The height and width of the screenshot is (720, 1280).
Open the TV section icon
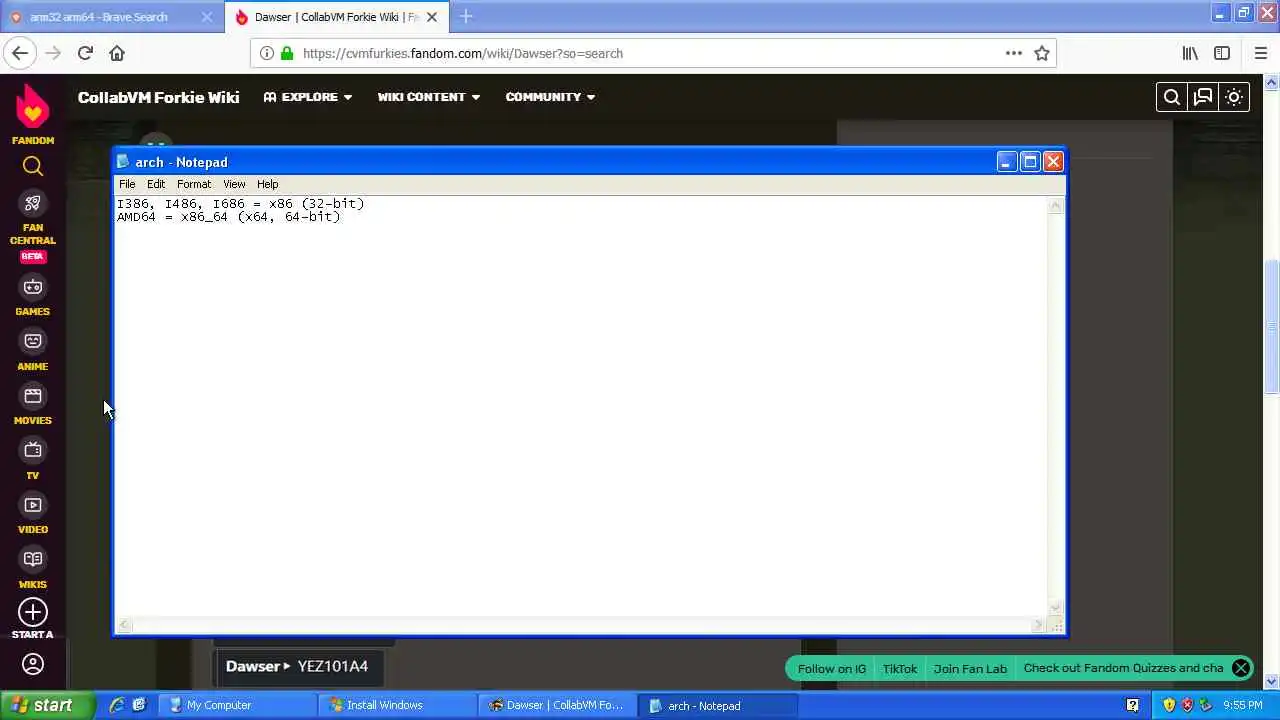[x=33, y=451]
